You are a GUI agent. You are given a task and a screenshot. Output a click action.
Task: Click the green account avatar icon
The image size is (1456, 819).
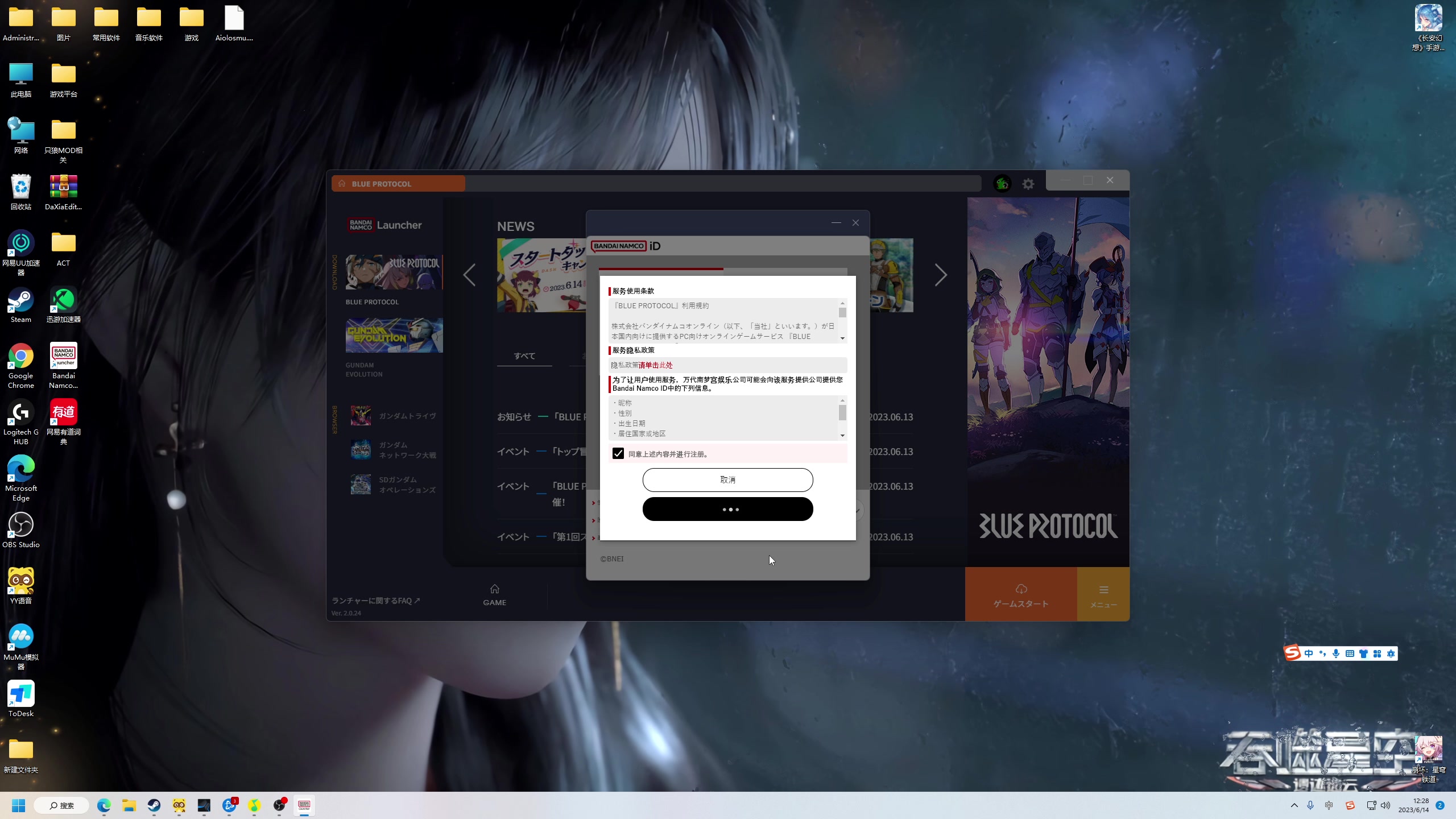point(1002,184)
